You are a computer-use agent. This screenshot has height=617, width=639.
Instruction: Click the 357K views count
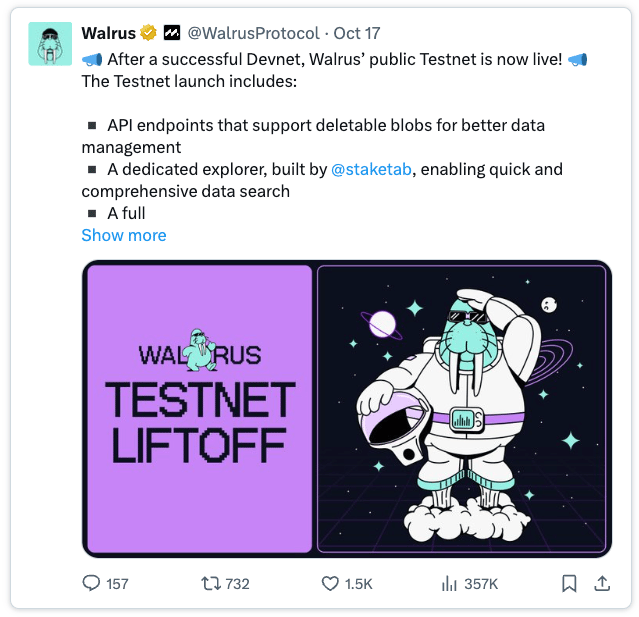click(x=481, y=584)
